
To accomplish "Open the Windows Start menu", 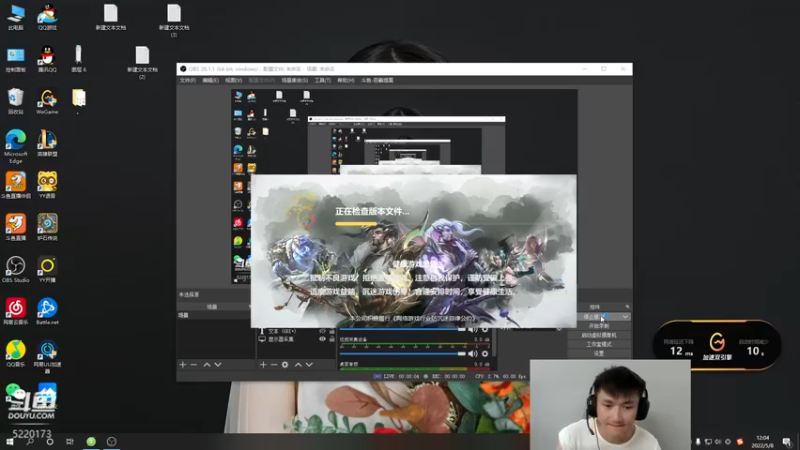I will pos(9,441).
